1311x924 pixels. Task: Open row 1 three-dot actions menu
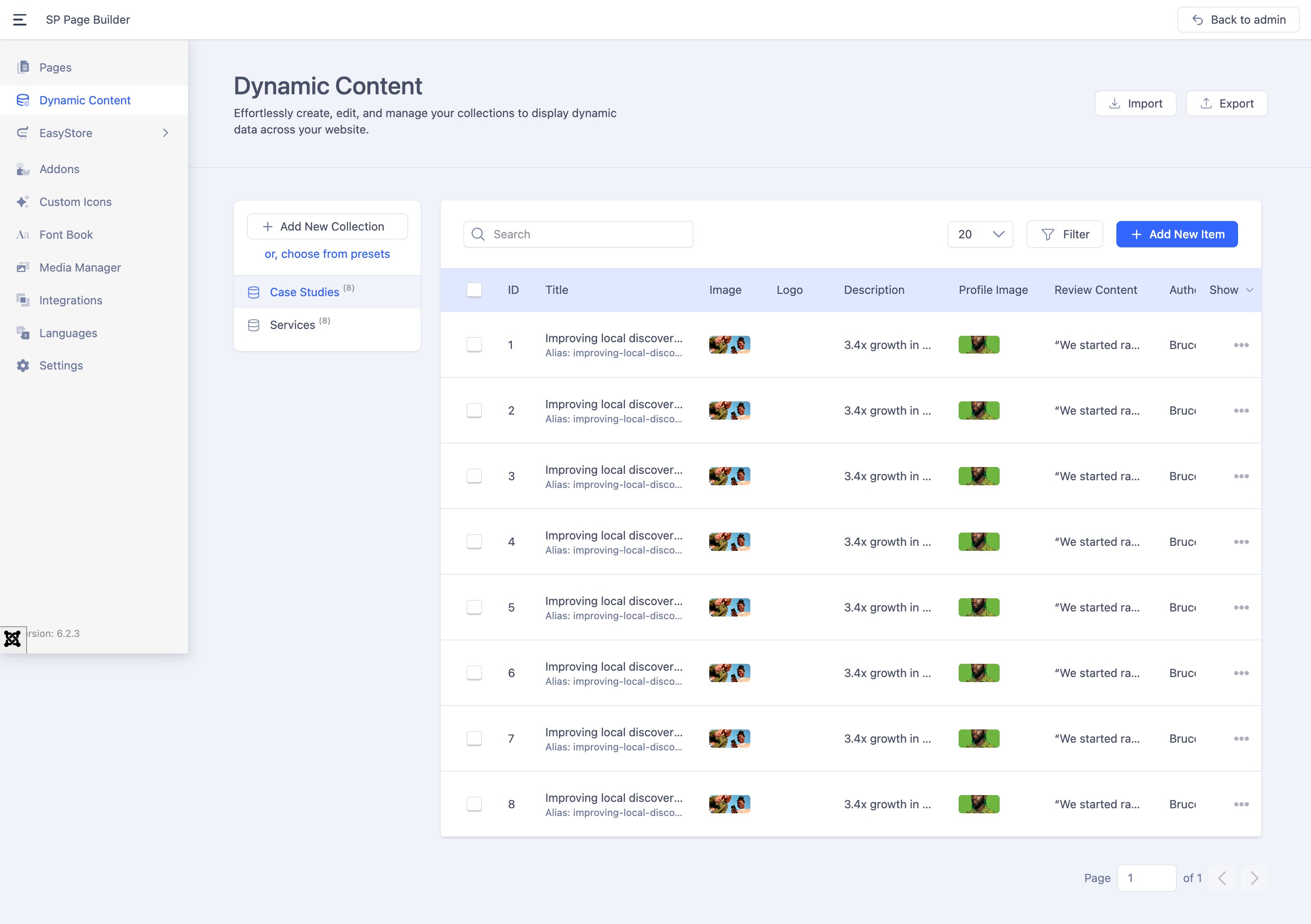(x=1241, y=345)
